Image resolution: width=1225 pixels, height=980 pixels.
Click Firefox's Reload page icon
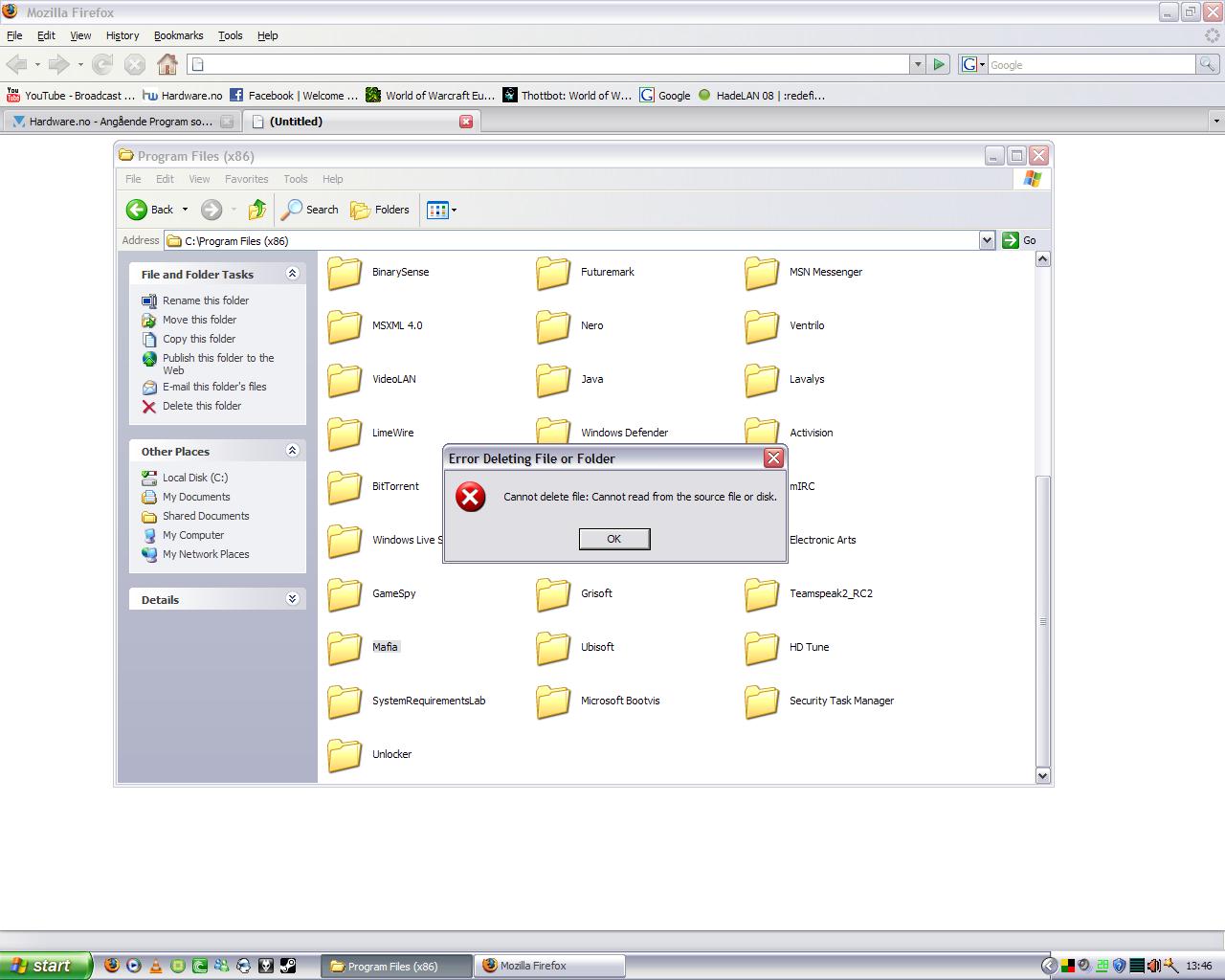point(102,64)
